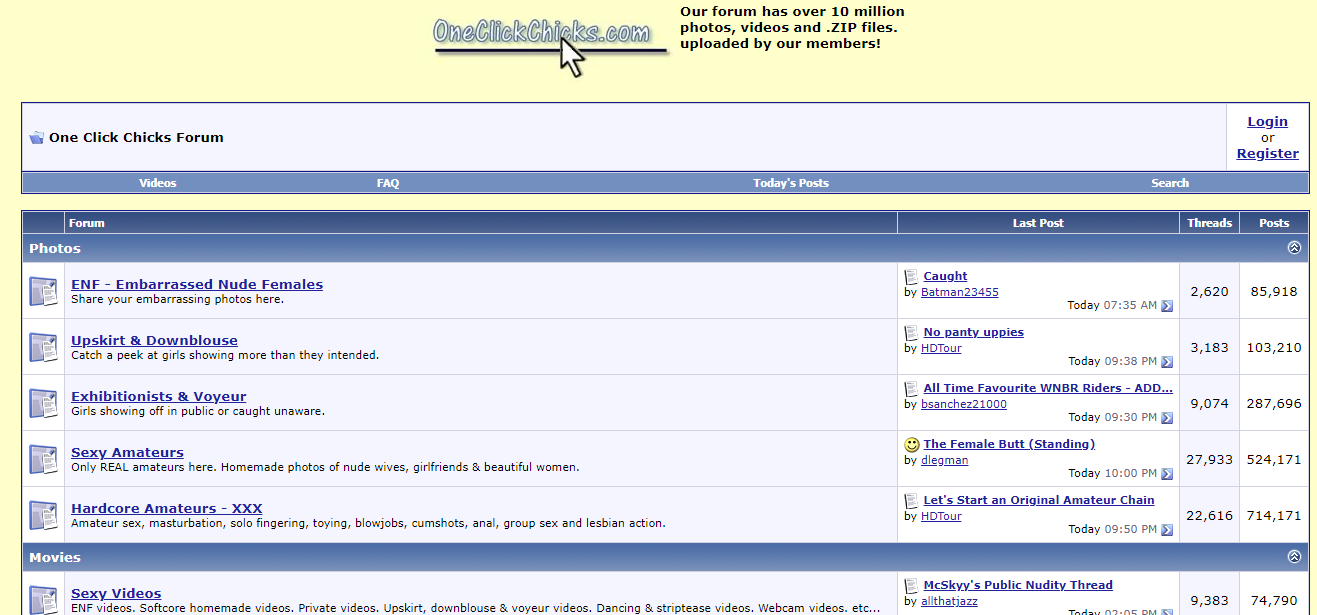Click forum status icon for Sexy Amateurs row
This screenshot has height=615, width=1317.
43,459
